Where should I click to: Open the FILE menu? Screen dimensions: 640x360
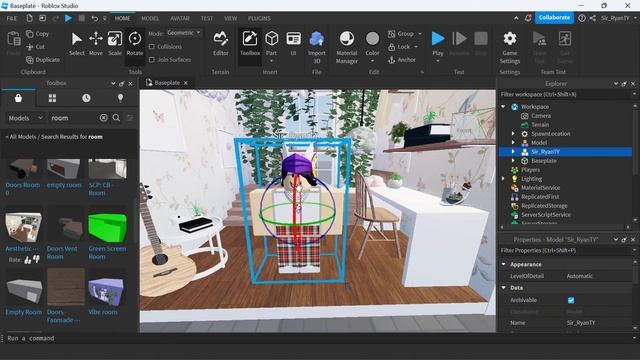coord(12,18)
